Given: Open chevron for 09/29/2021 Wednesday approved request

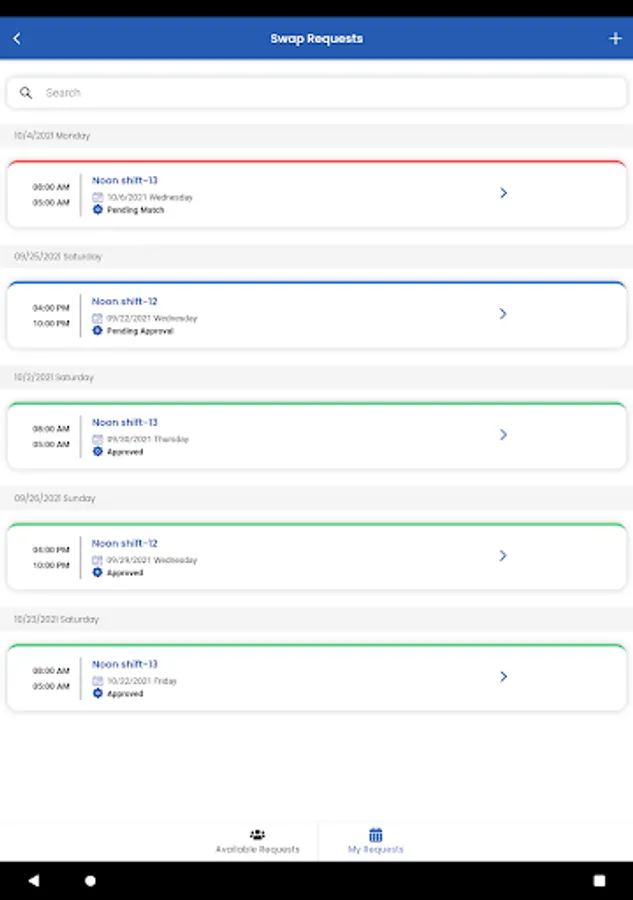Looking at the screenshot, I should 503,556.
